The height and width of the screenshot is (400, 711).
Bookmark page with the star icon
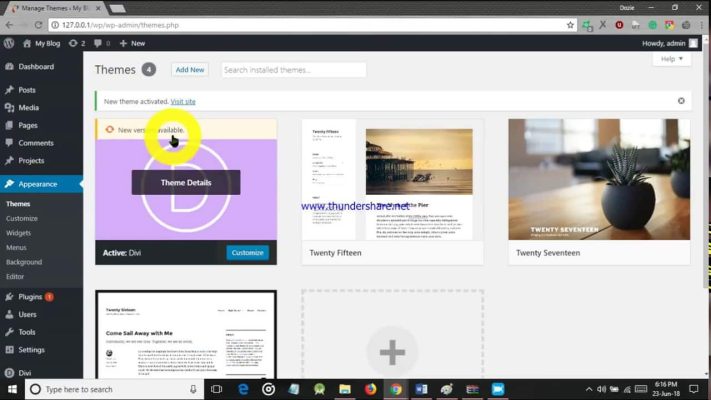point(570,25)
